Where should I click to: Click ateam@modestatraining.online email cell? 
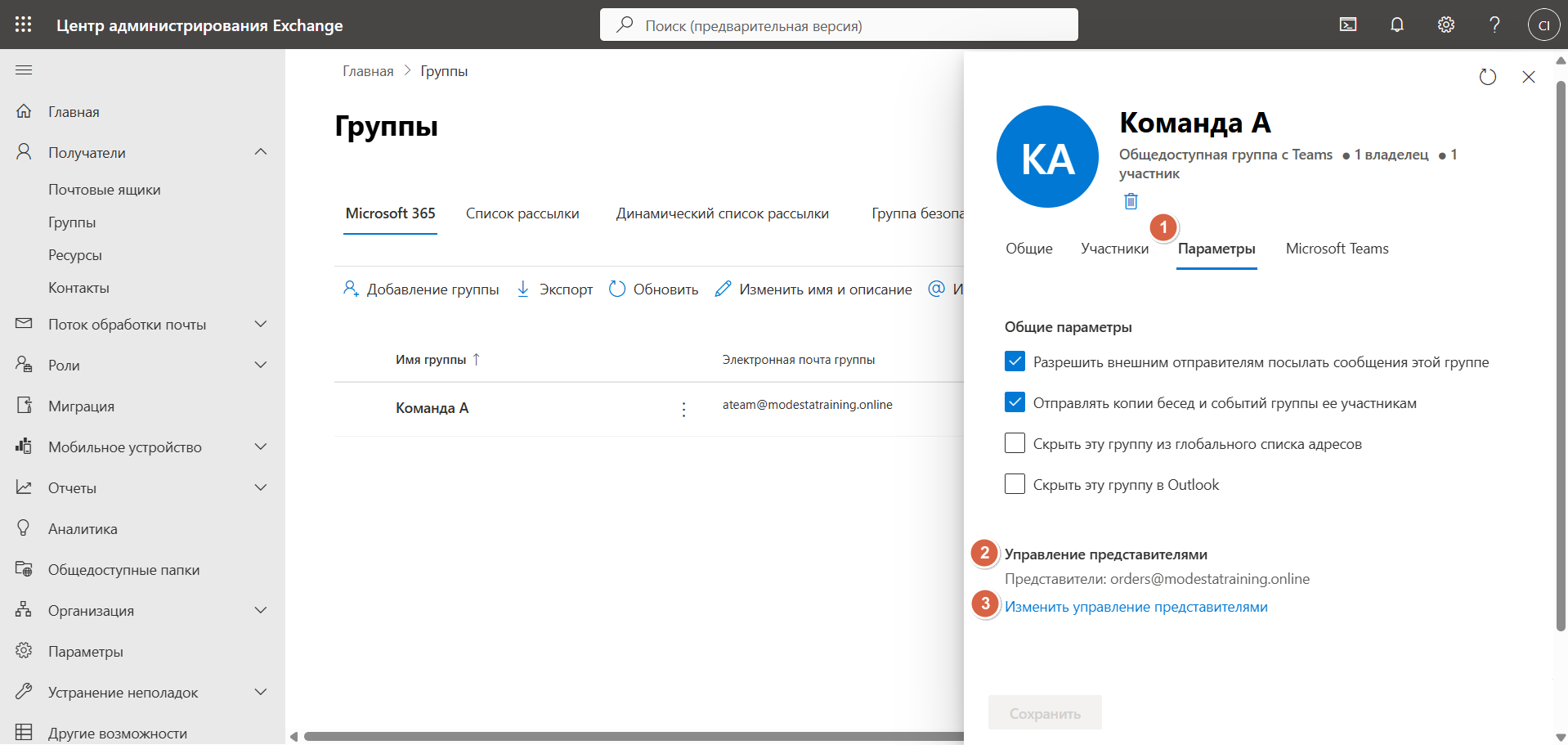[808, 405]
